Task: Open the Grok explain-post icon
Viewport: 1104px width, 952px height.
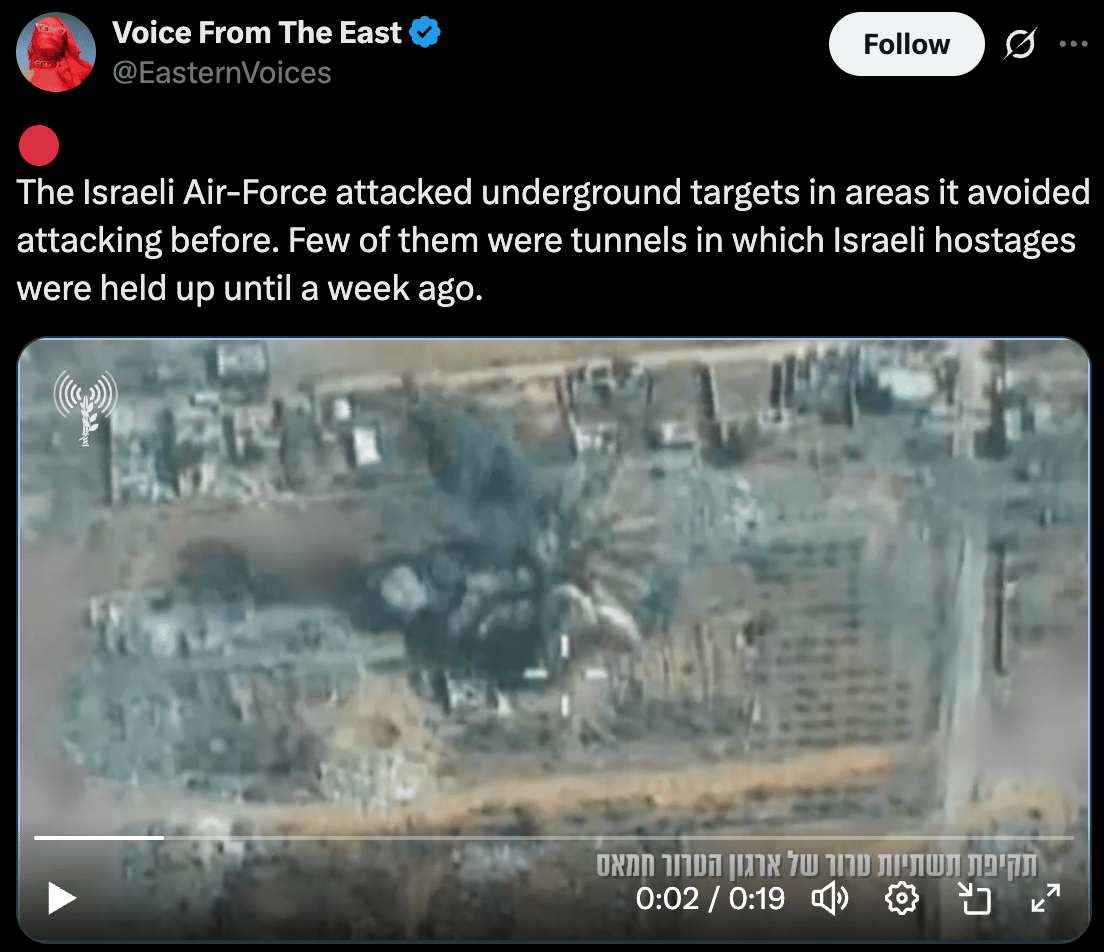Action: click(x=1020, y=44)
